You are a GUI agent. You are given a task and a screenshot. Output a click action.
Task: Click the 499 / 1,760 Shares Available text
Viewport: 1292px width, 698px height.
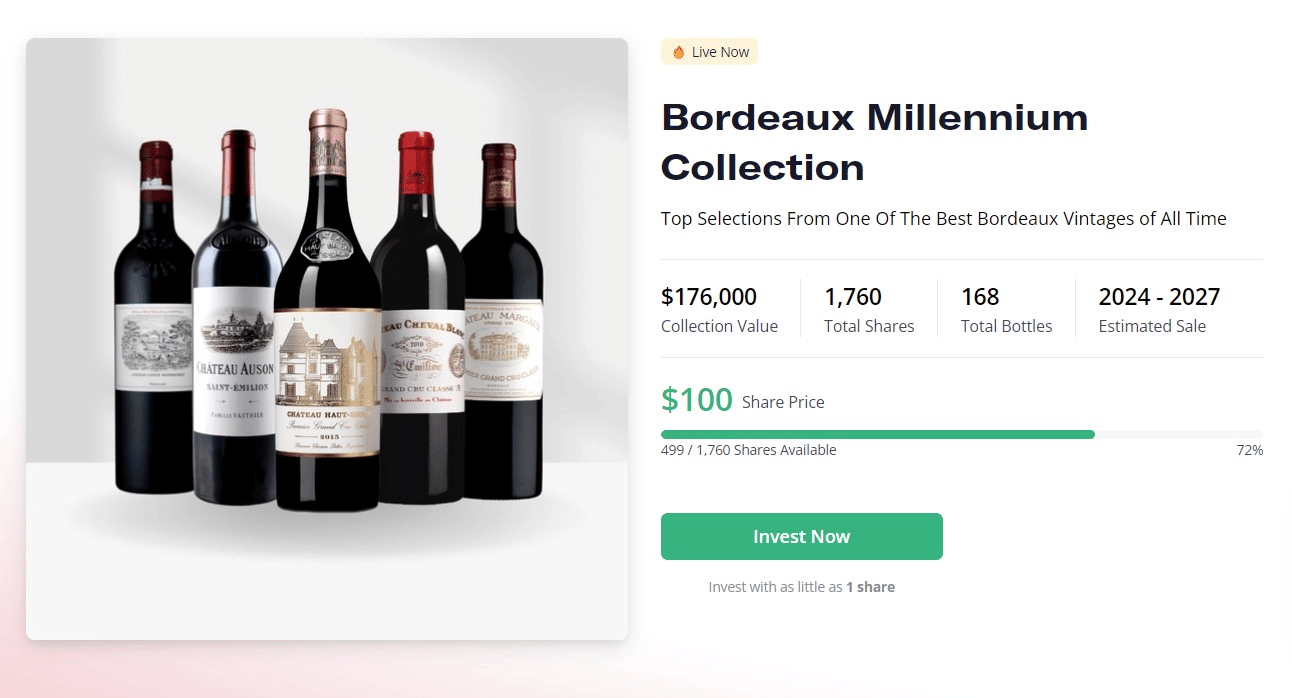coord(748,450)
